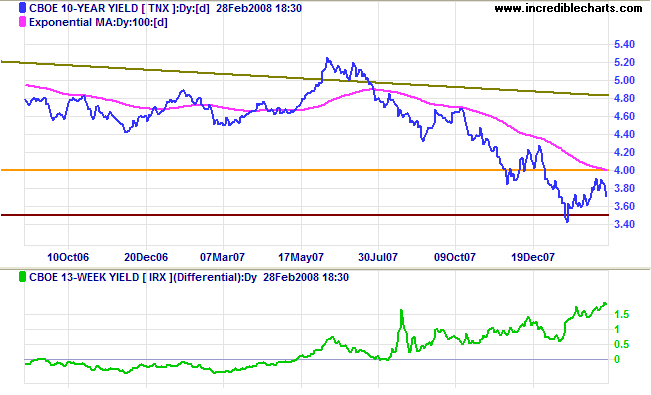The image size is (651, 395).
Task: Click the 17May07 date axis label
Action: pyautogui.click(x=301, y=257)
